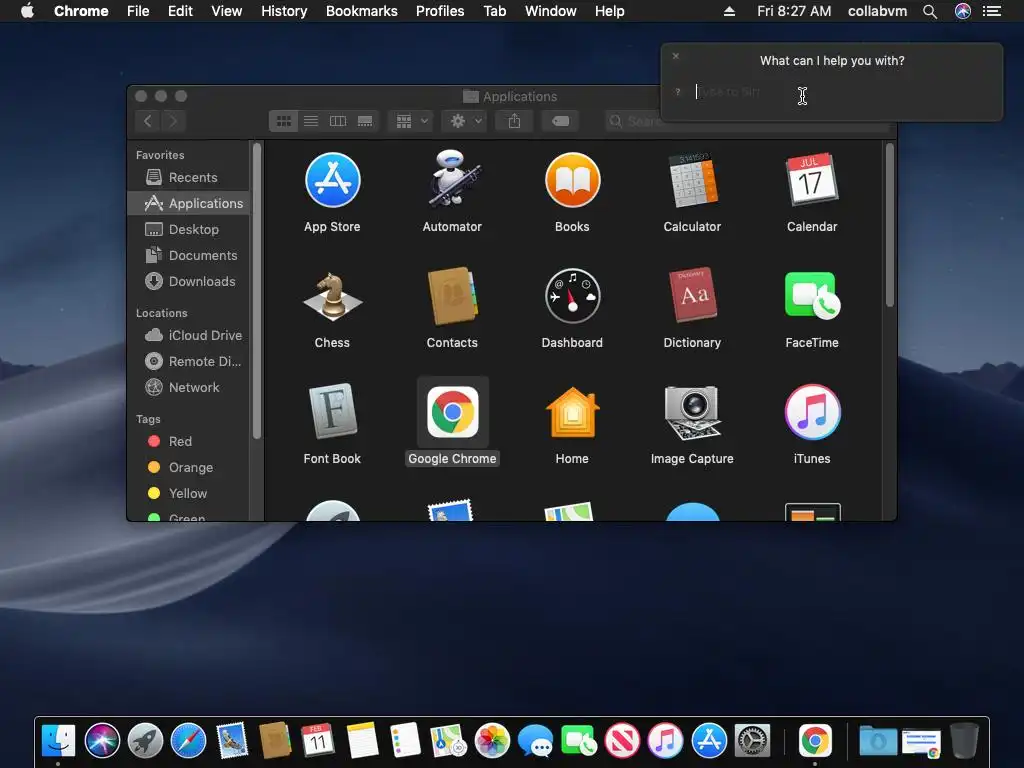Select the Dictionary app icon
The height and width of the screenshot is (768, 1024).
[692, 296]
